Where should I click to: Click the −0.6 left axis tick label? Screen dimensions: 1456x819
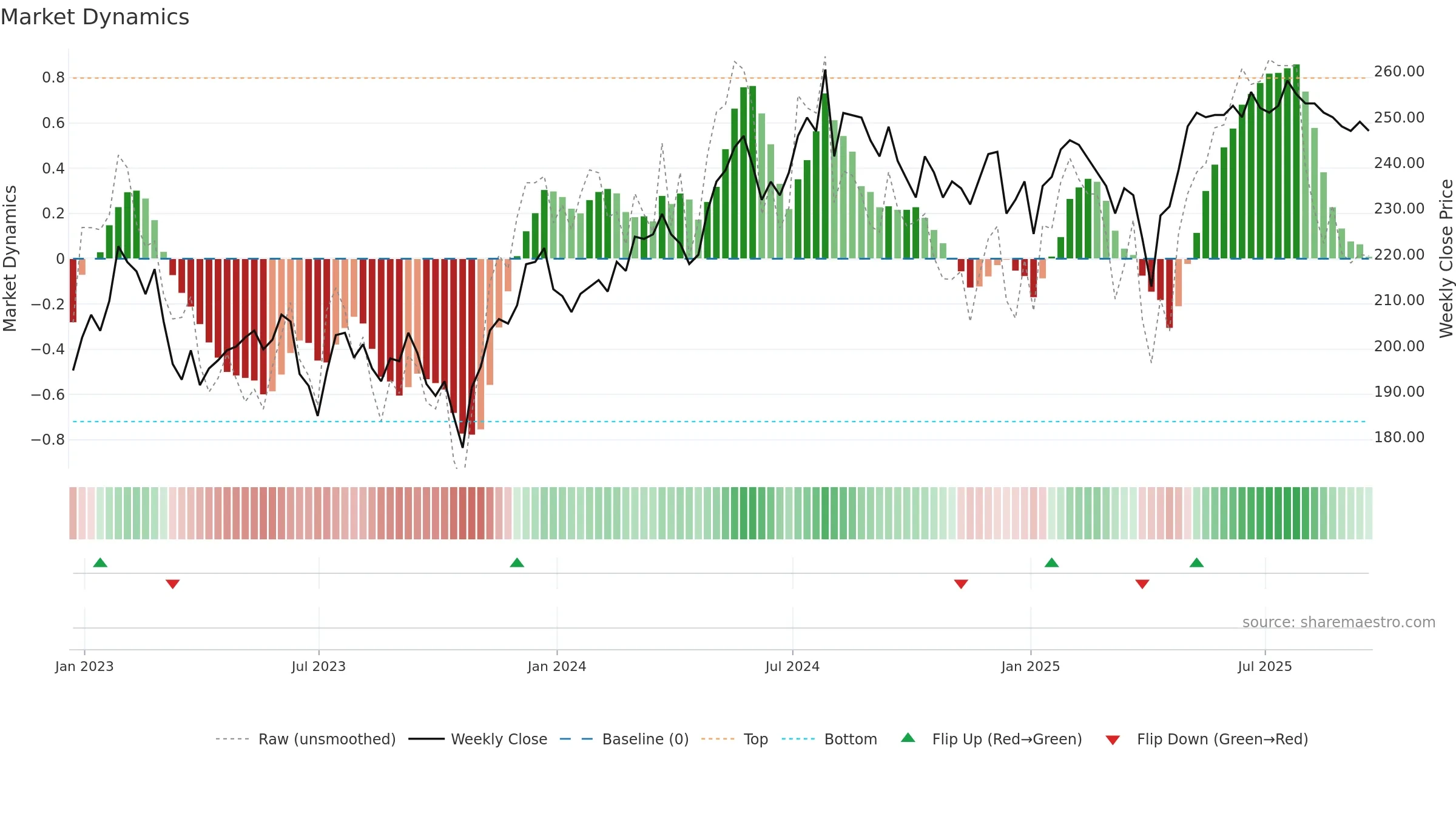[x=48, y=395]
